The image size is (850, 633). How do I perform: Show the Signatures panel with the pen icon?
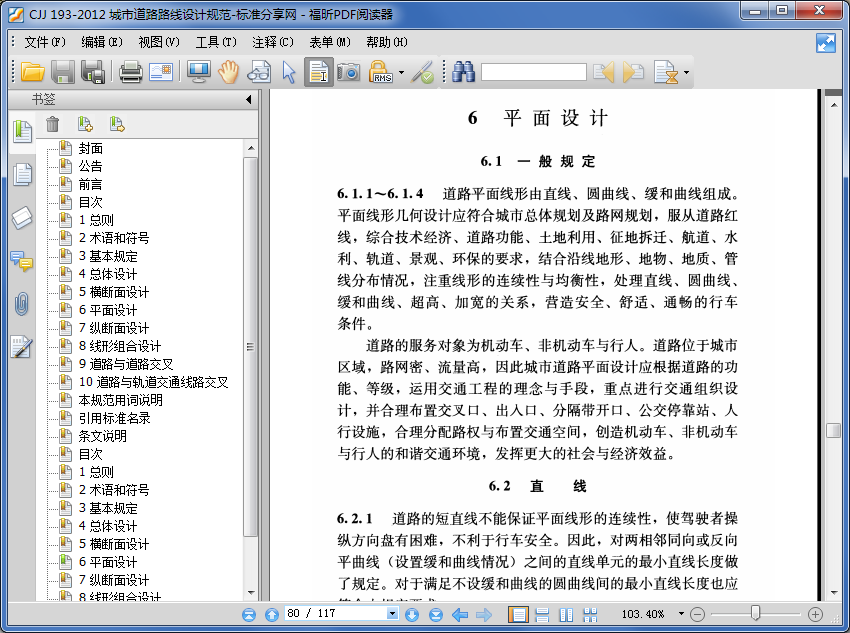coord(22,347)
